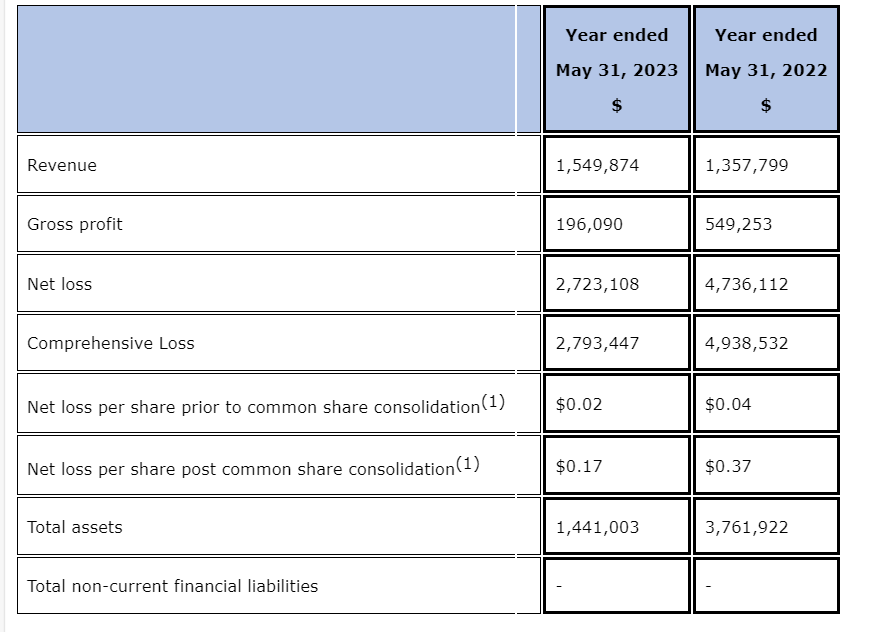This screenshot has width=879, height=632.
Task: Click footnote (1) after 'post common share consolidation'
Action: [468, 463]
